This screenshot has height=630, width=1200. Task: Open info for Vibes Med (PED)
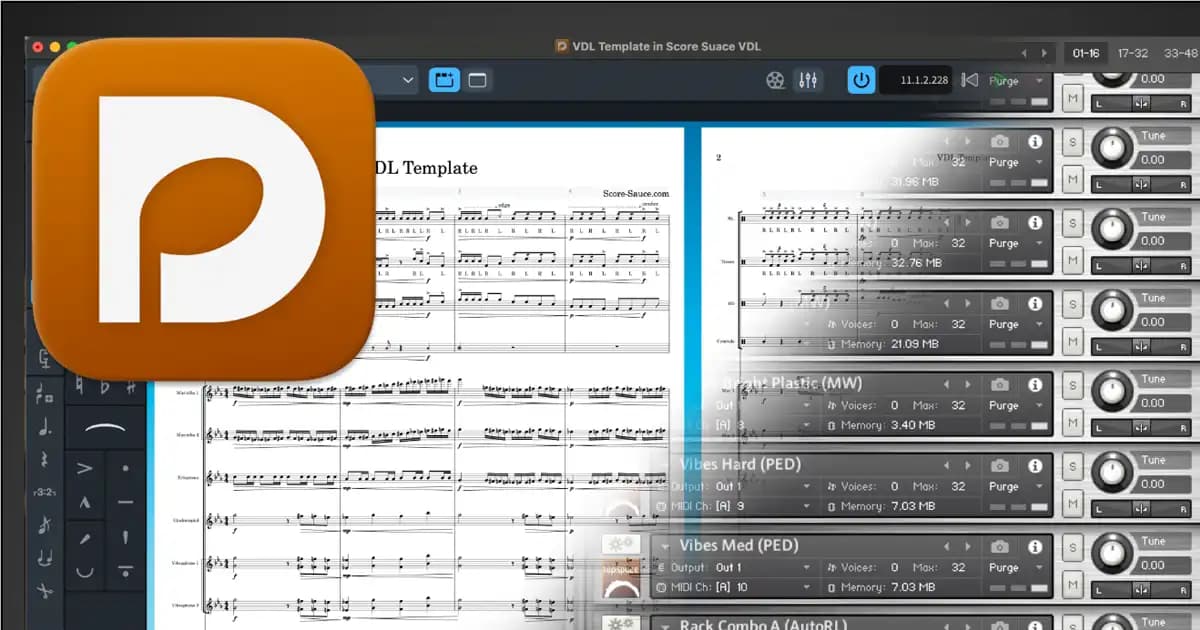click(x=1035, y=546)
